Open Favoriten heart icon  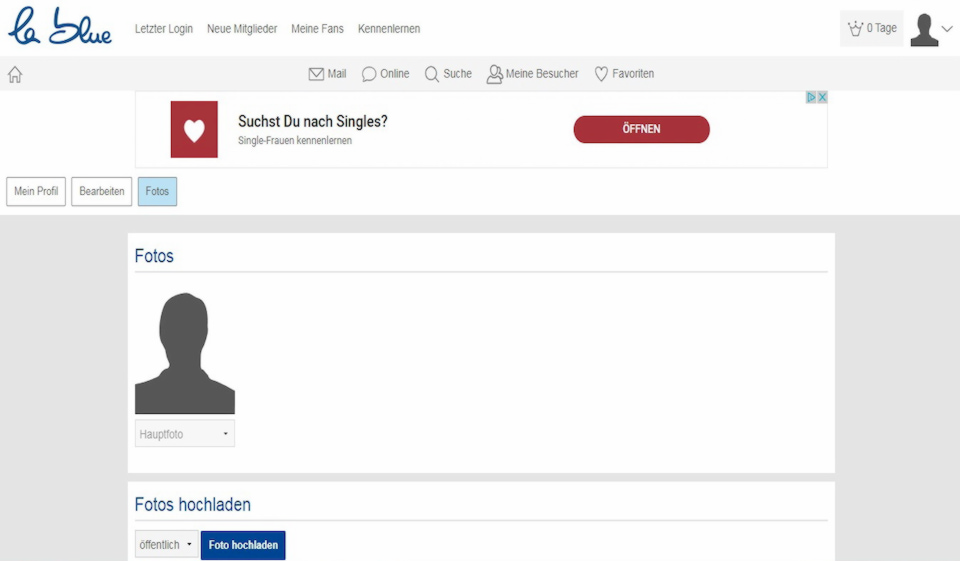tap(601, 74)
